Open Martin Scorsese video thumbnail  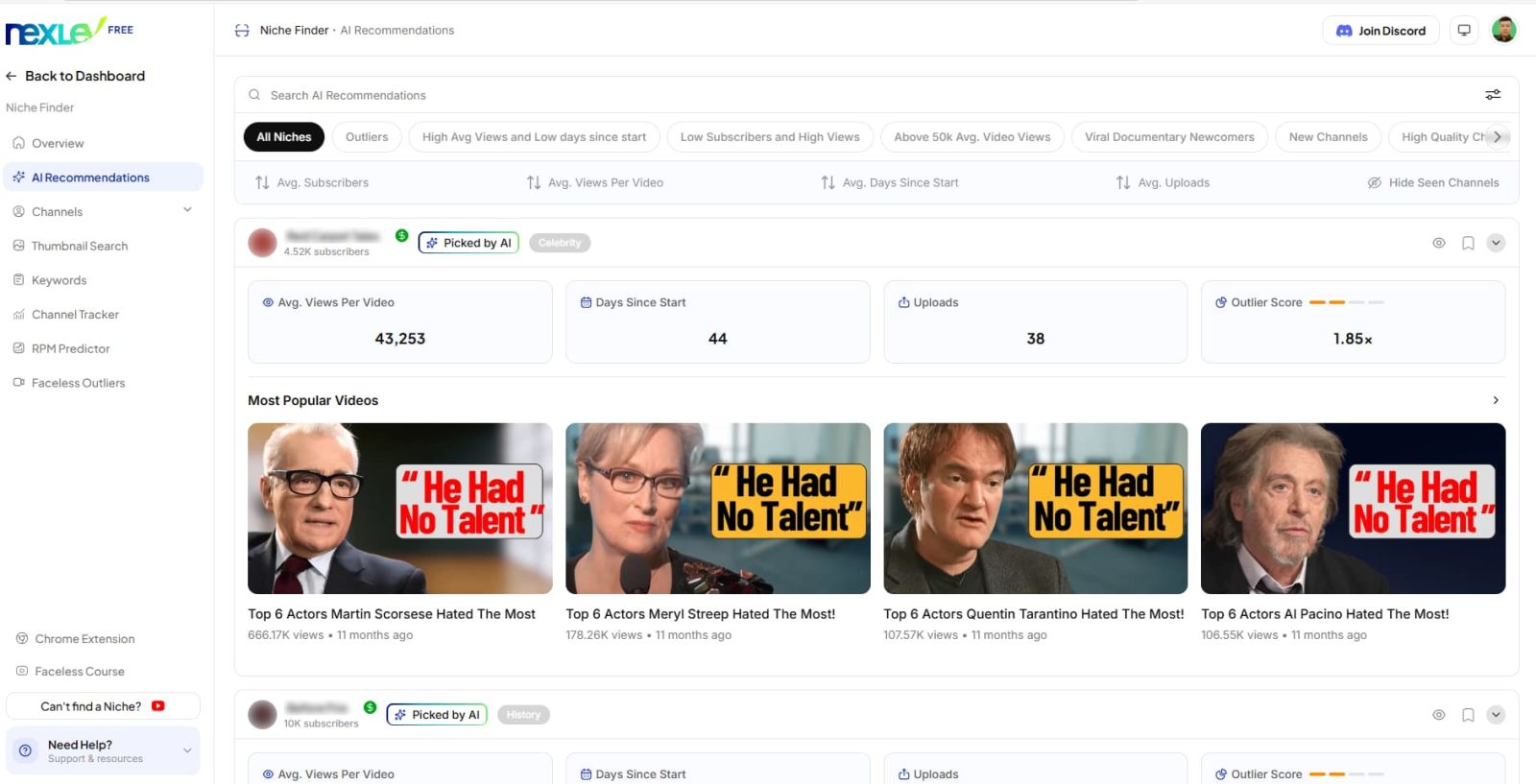[400, 509]
